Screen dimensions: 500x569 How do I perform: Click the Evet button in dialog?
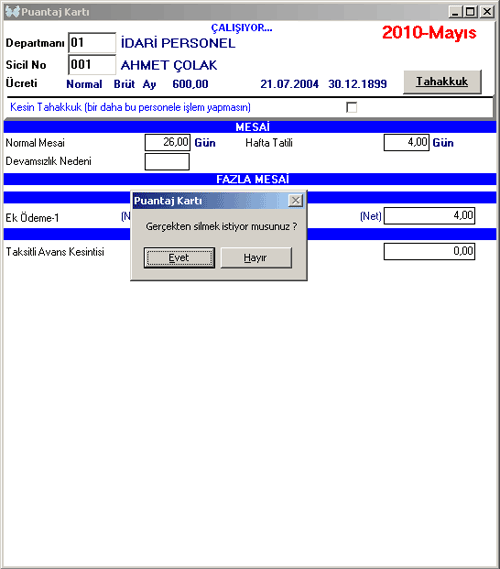click(x=179, y=258)
